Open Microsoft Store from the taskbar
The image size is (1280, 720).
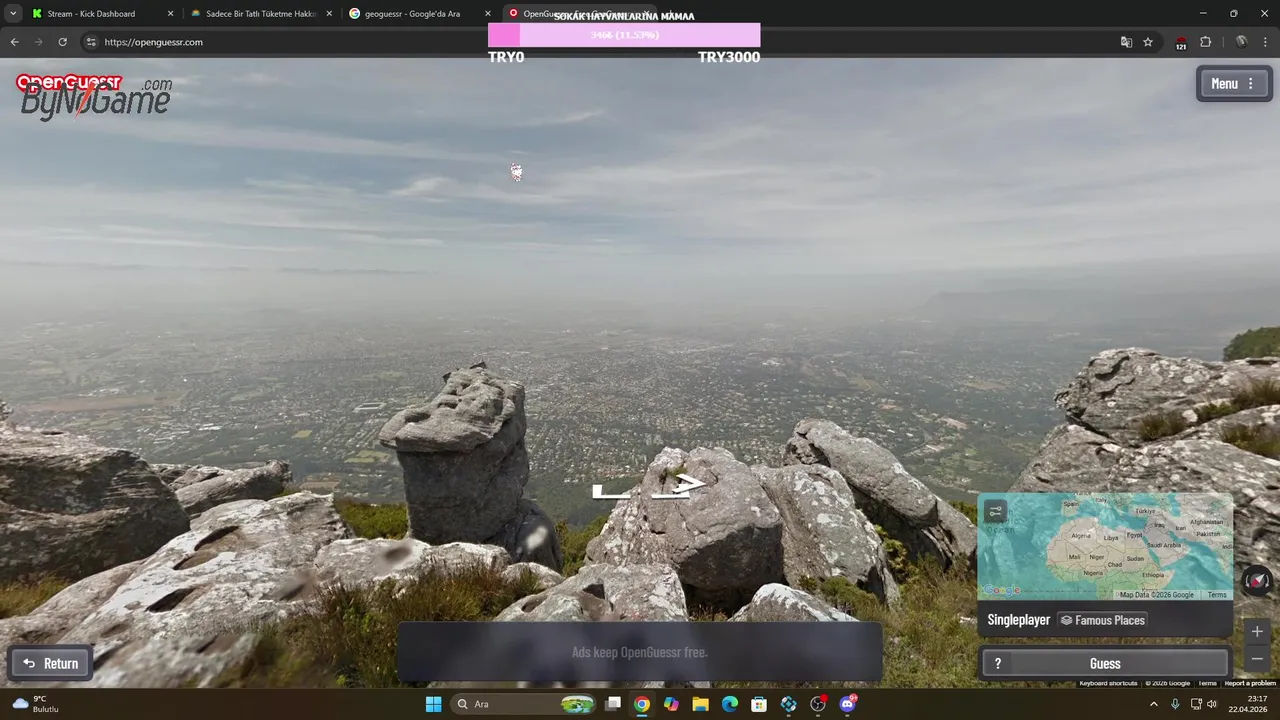pos(759,704)
